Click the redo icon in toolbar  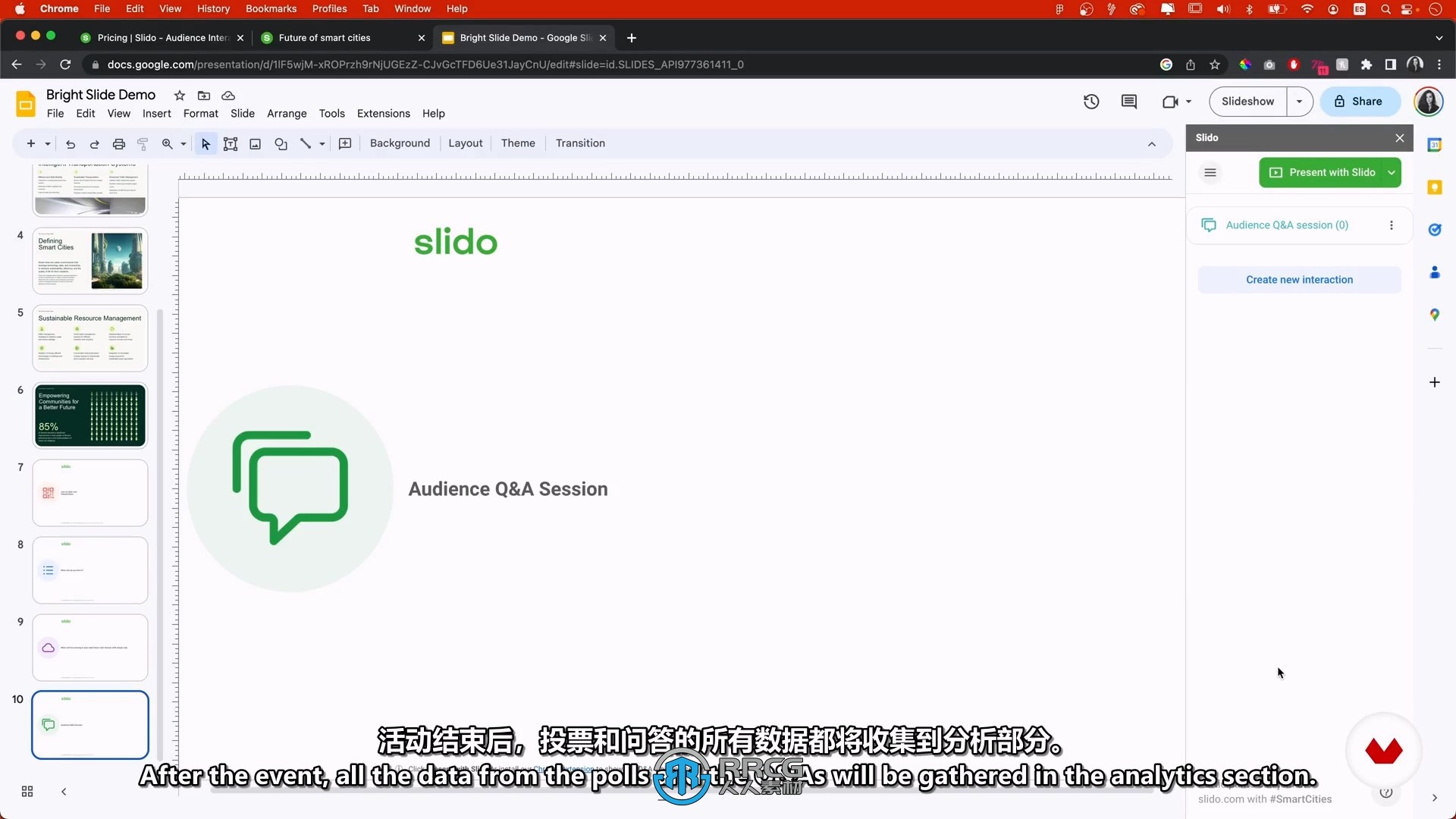(x=94, y=143)
